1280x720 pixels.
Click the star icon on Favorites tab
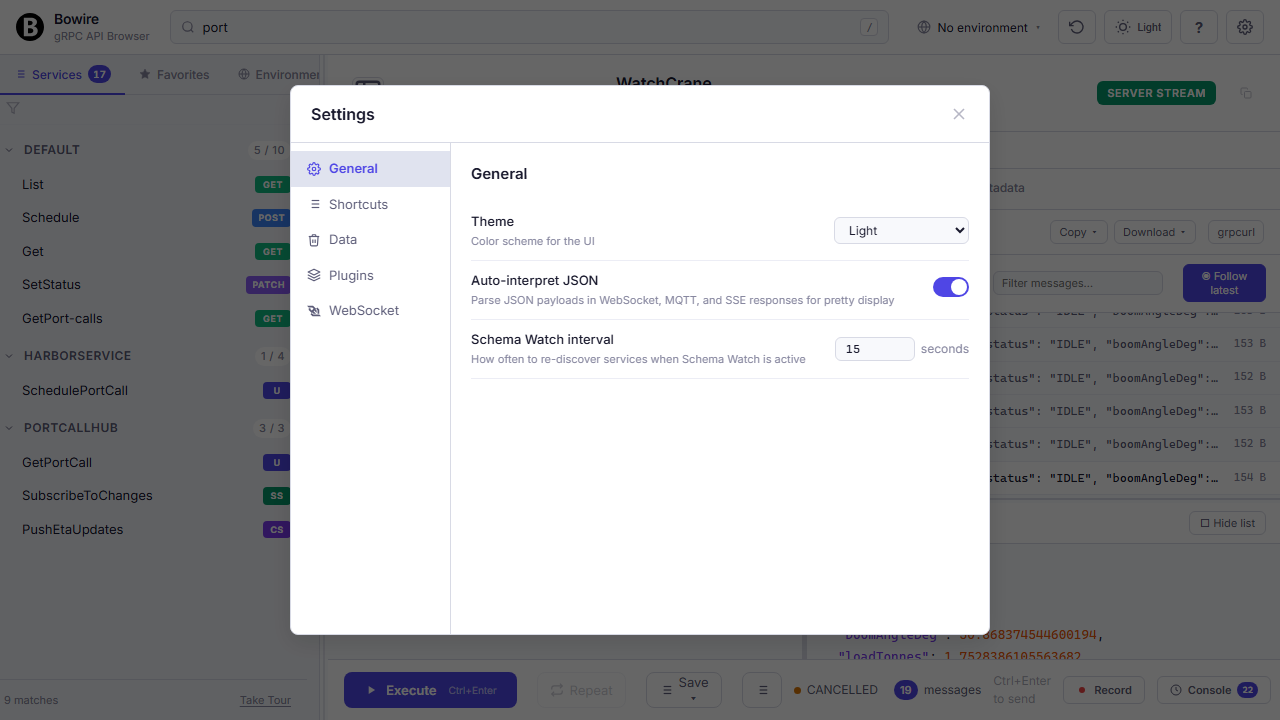point(145,74)
